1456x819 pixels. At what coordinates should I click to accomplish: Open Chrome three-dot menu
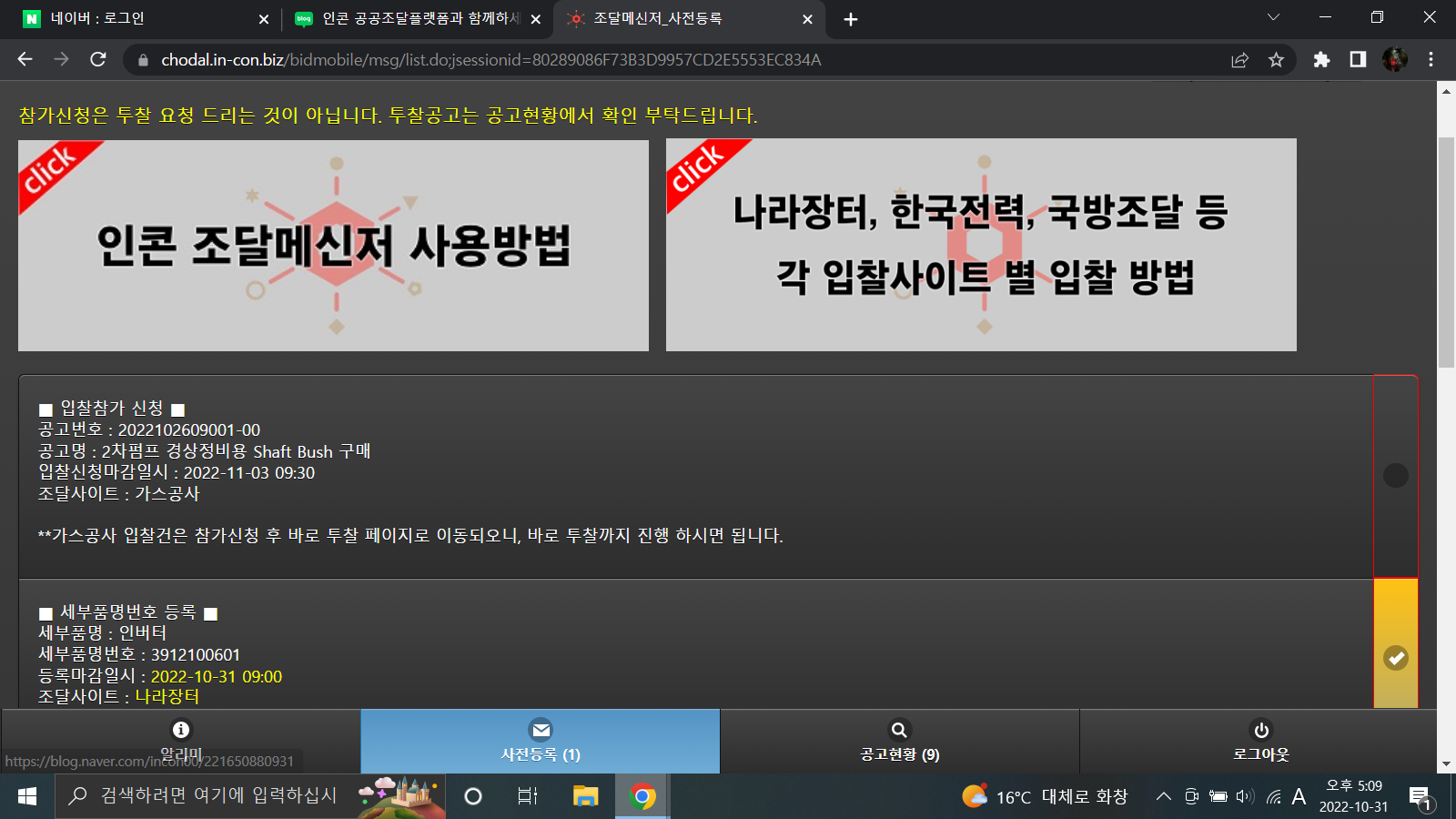point(1431,59)
